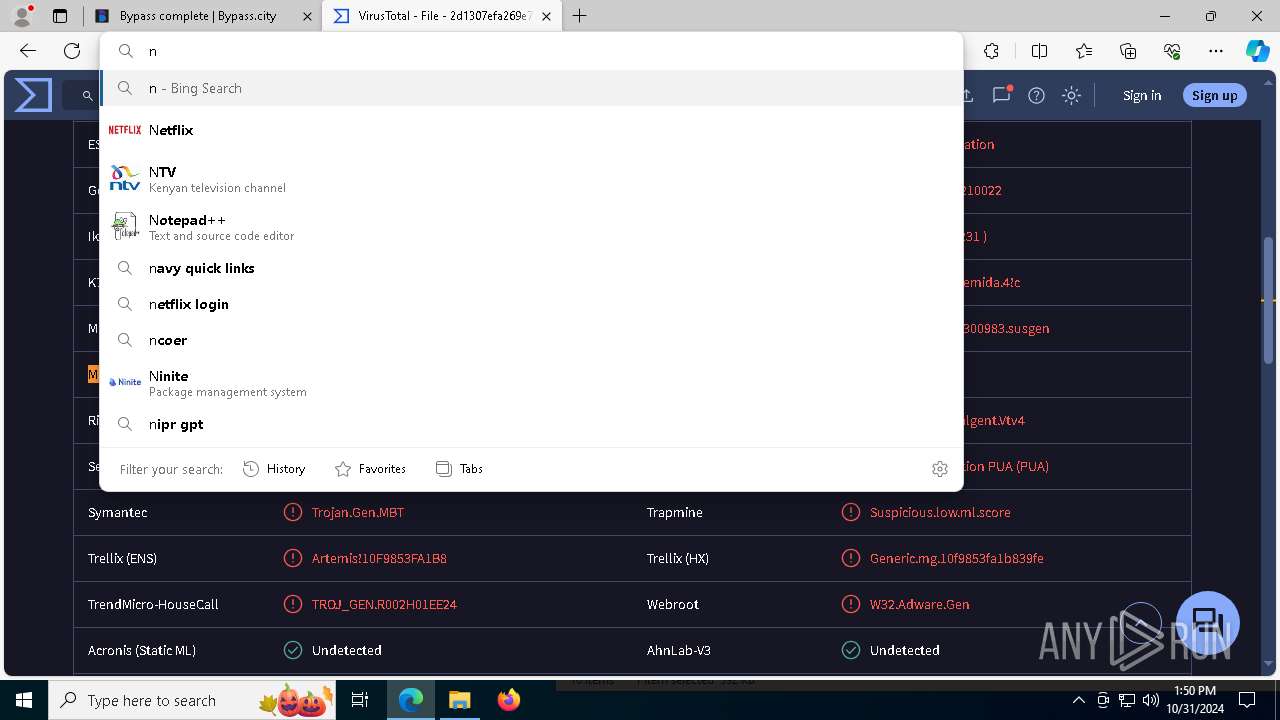Switch to the VirusTotal File tab
The image size is (1280, 720).
pyautogui.click(x=444, y=16)
